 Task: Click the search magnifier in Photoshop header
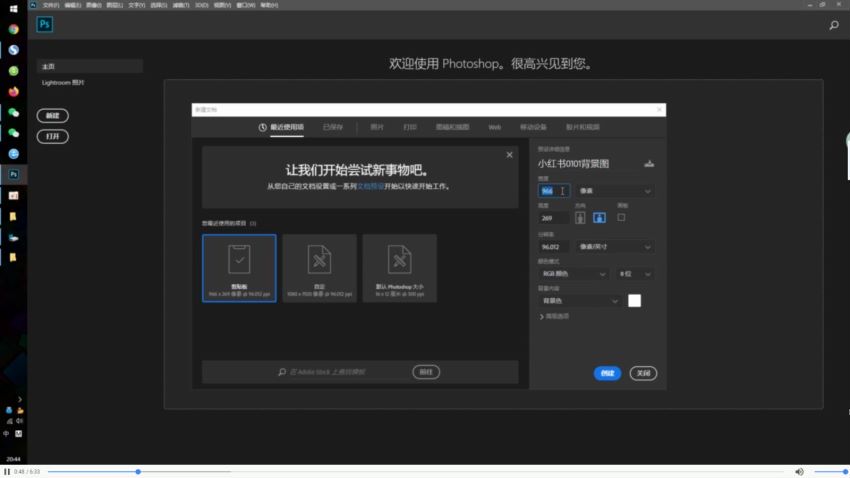[x=834, y=25]
